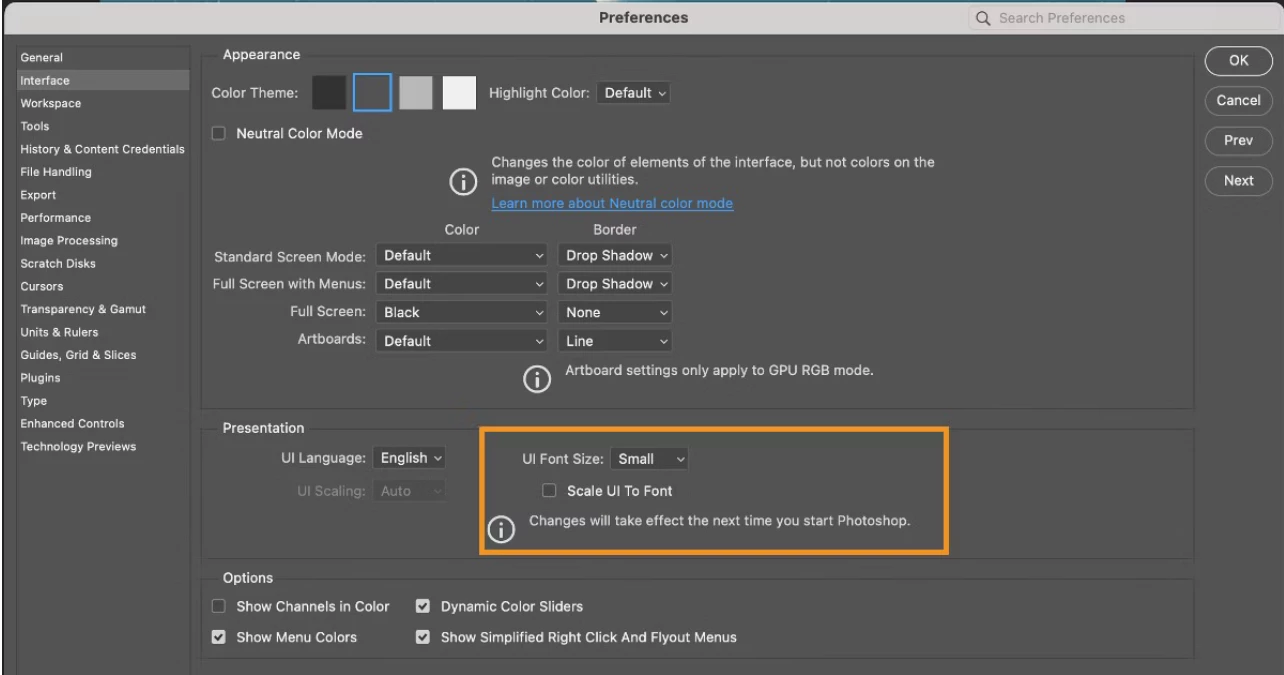This screenshot has width=1284, height=675.
Task: Enable Show Channels in Color
Action: pos(219,606)
